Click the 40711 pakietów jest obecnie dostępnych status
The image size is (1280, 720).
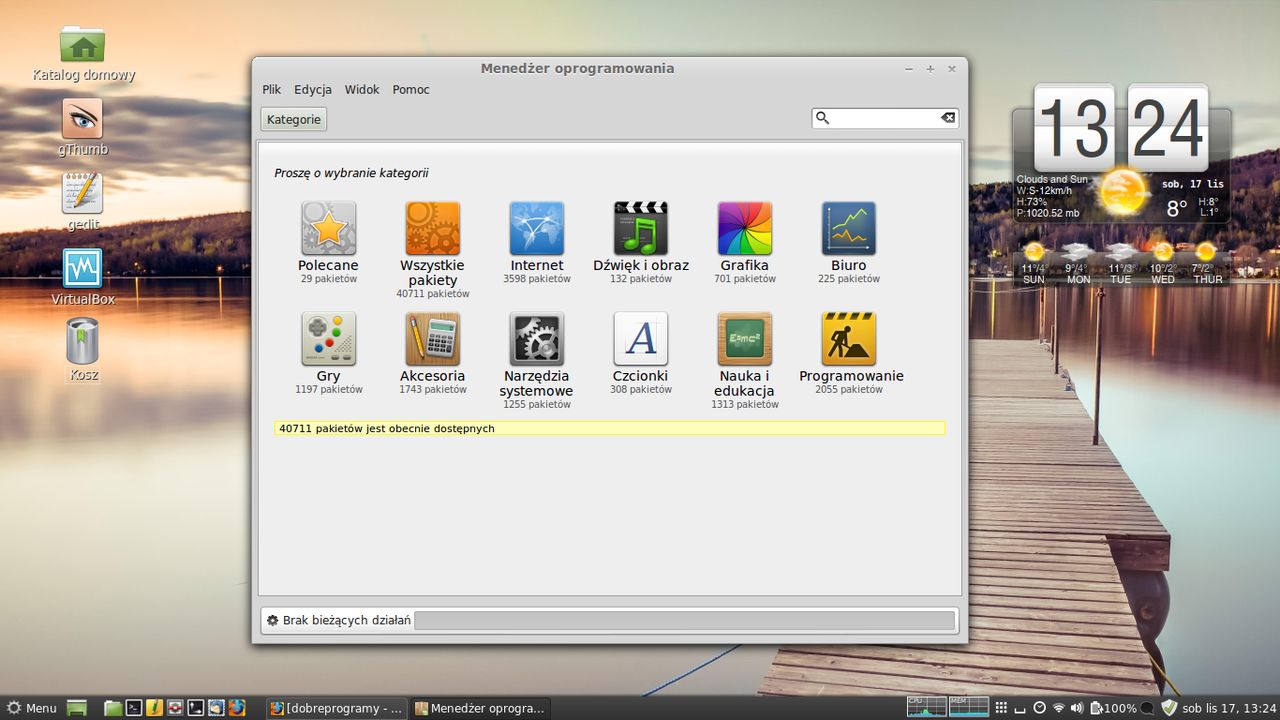(x=610, y=428)
